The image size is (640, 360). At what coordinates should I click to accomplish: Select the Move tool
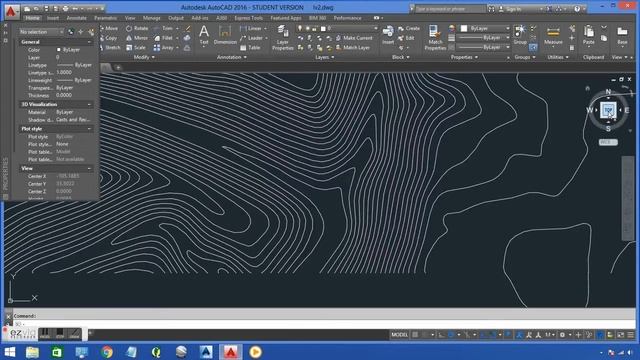(109, 28)
